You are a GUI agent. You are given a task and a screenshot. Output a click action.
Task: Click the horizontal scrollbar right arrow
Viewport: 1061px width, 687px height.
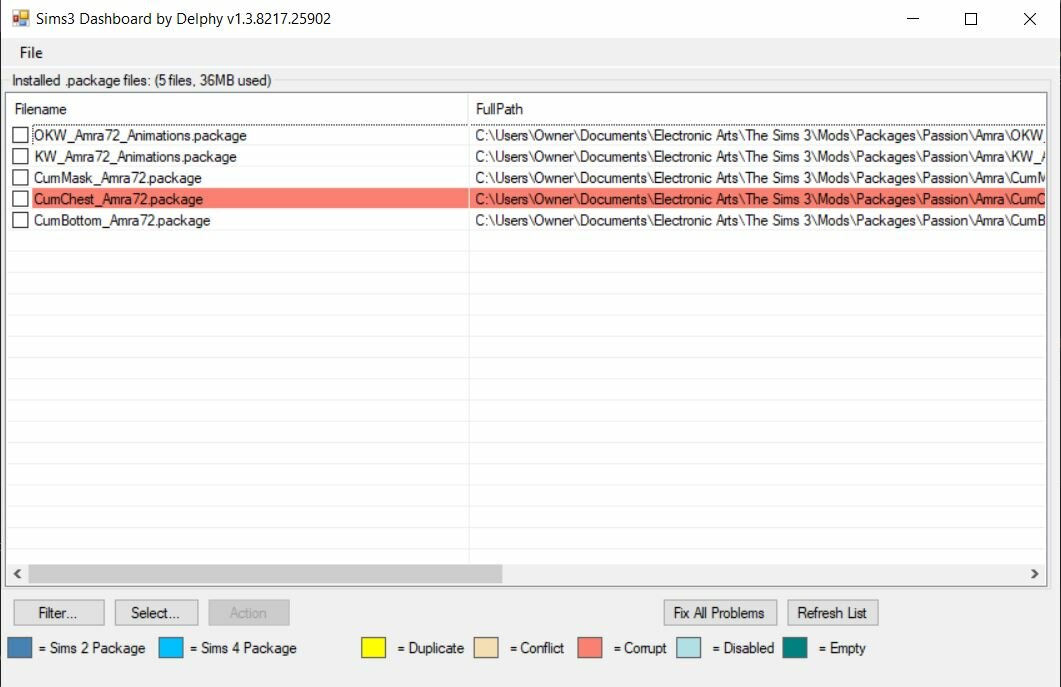coord(1035,574)
